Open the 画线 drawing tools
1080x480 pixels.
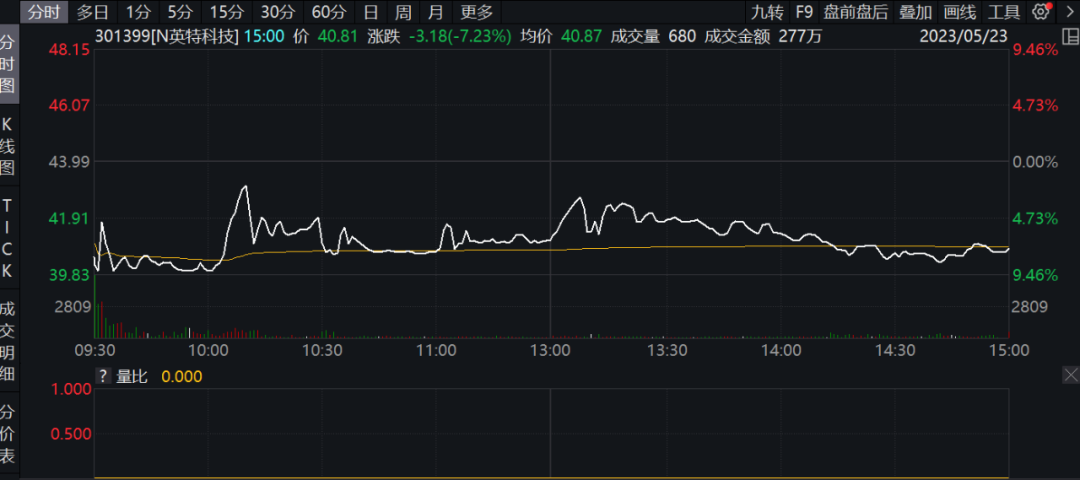tap(959, 12)
